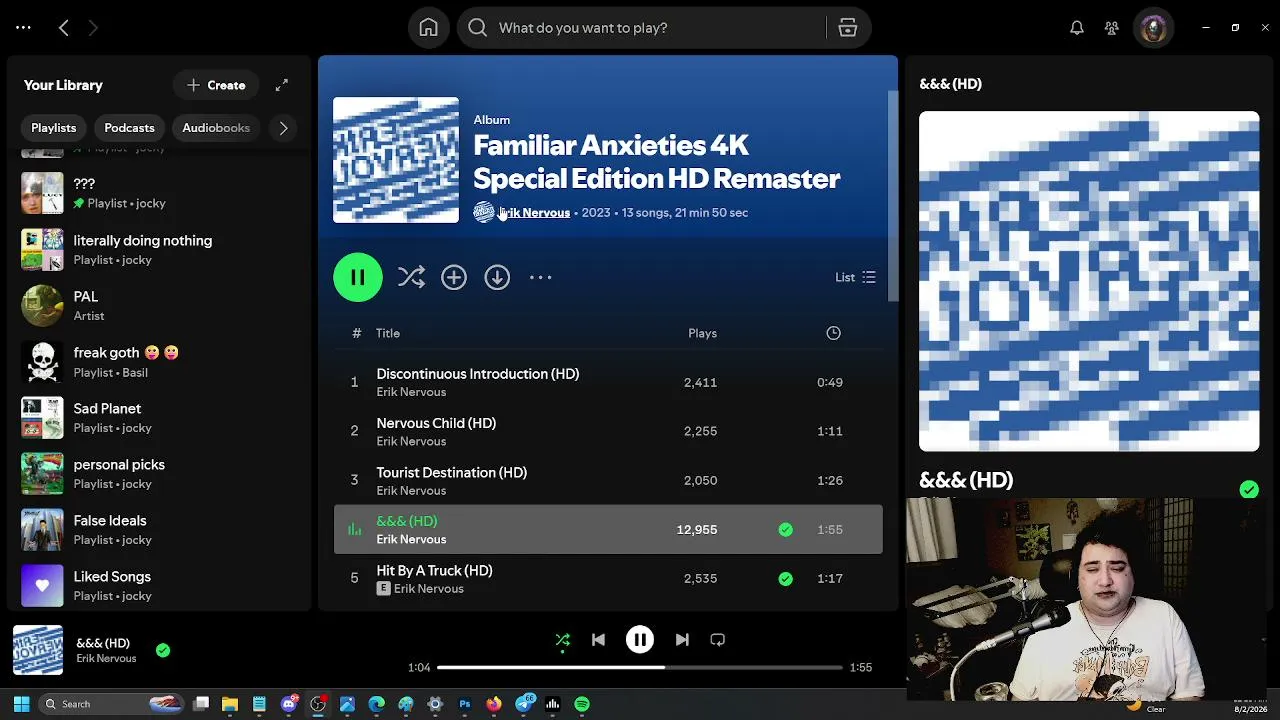Toggle saved checkmark for &&& (HD) row
This screenshot has width=1280, height=720.
pos(785,530)
